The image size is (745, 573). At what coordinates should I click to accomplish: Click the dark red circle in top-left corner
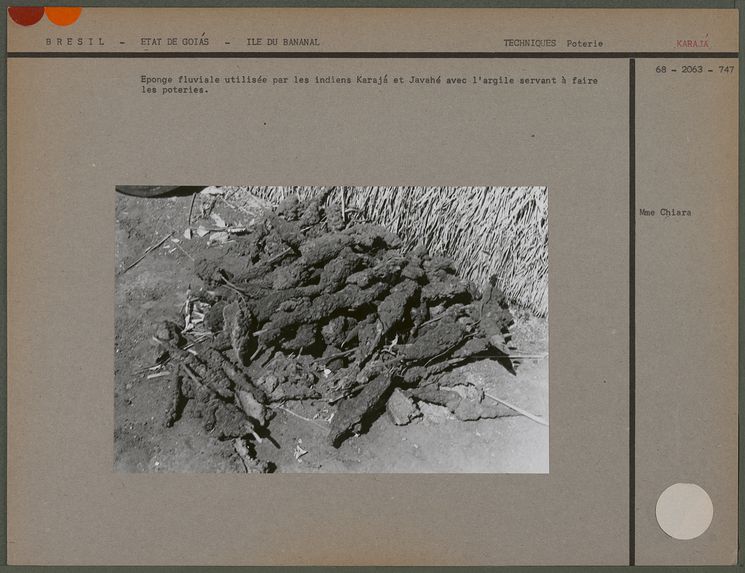25,13
